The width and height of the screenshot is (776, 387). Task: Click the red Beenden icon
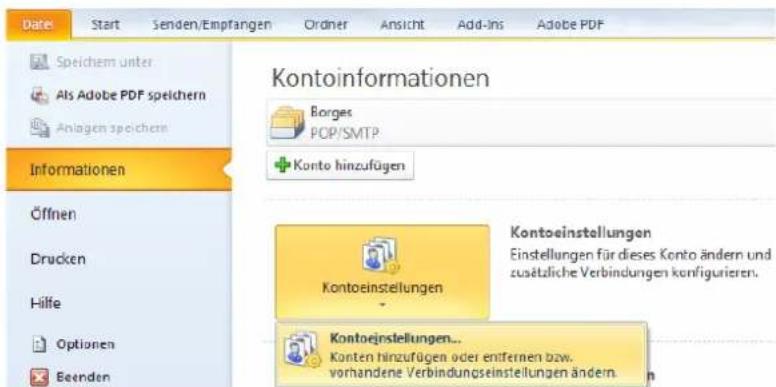click(39, 377)
